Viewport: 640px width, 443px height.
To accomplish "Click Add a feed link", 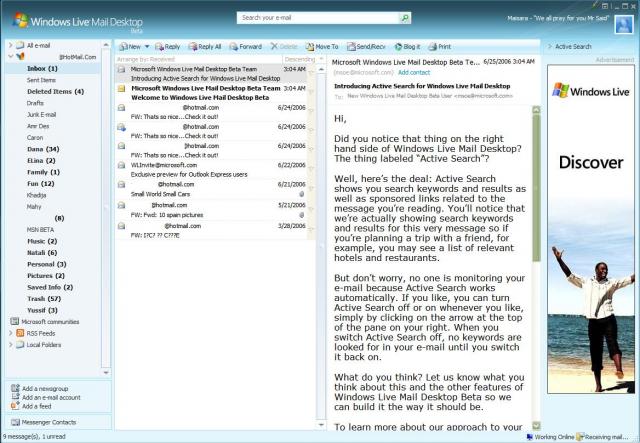I will (x=36, y=407).
